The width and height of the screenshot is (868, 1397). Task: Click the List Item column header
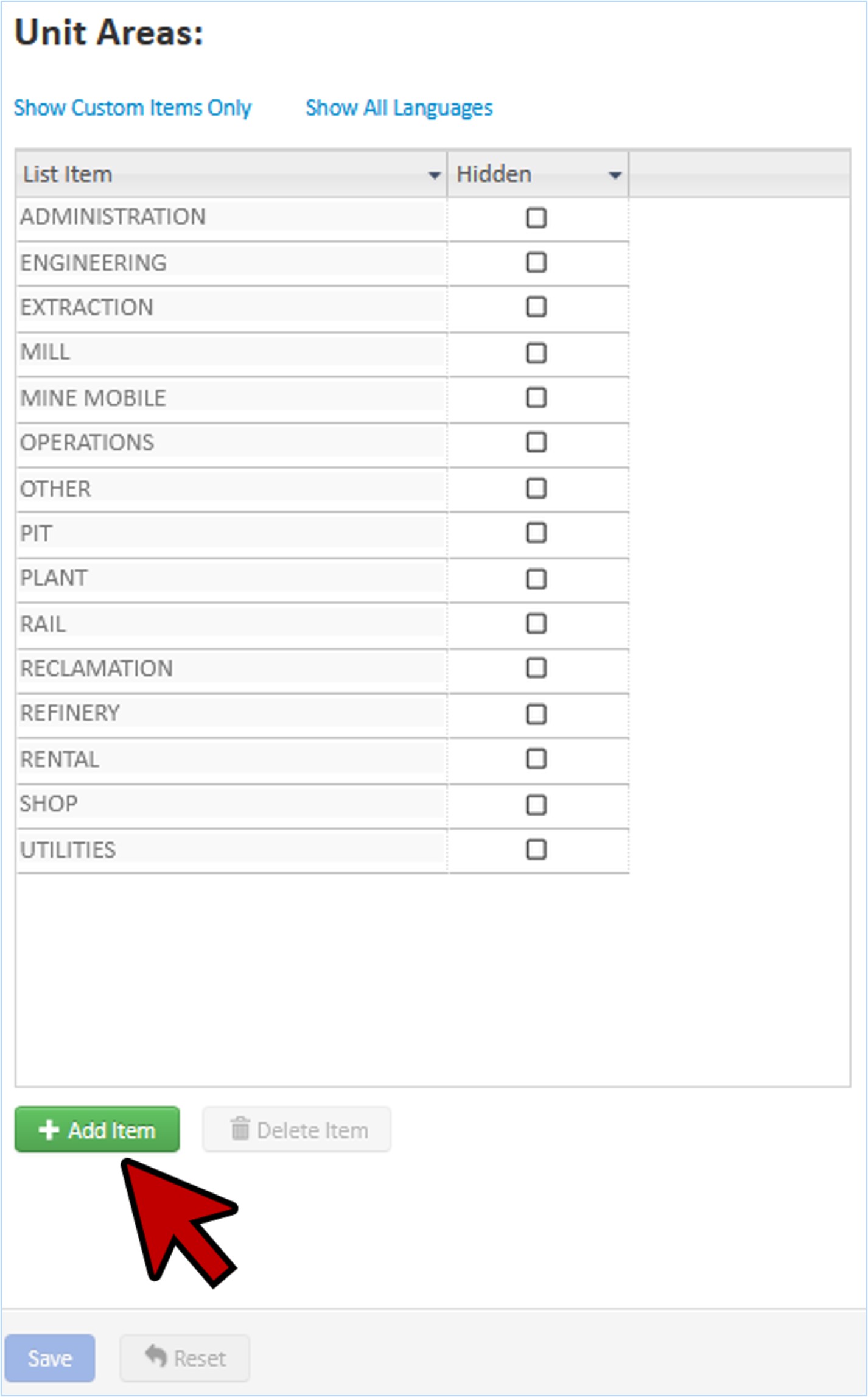point(219,175)
